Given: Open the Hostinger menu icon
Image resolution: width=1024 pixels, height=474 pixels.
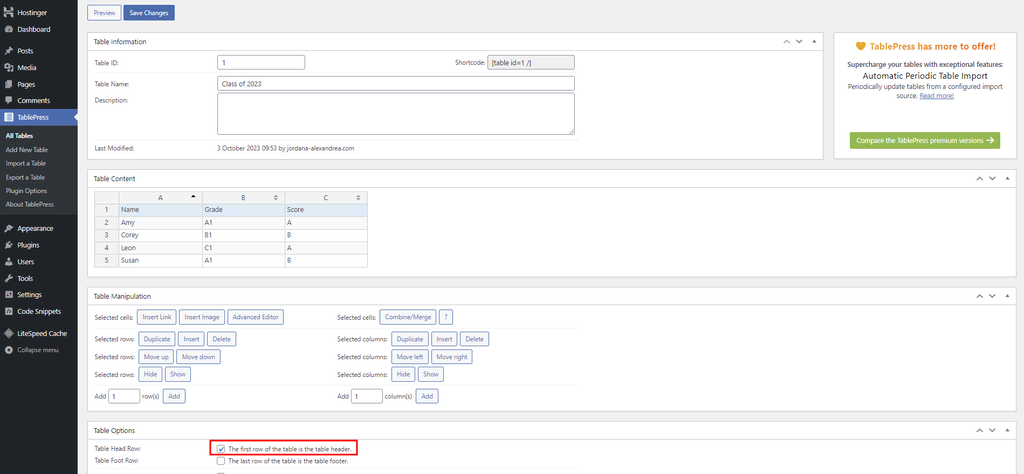Looking at the screenshot, I should click(x=8, y=12).
